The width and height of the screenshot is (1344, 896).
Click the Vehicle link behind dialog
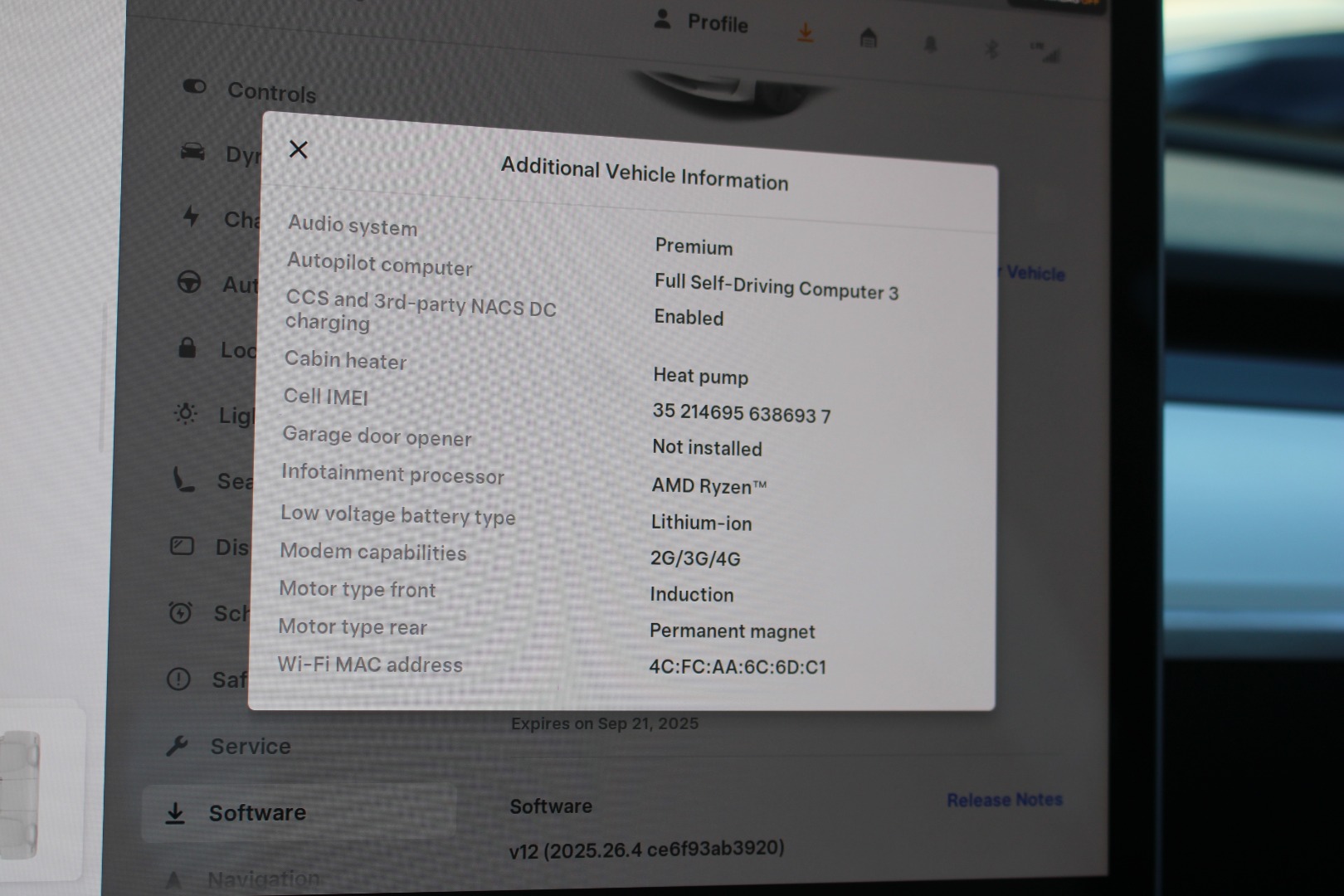[1032, 272]
